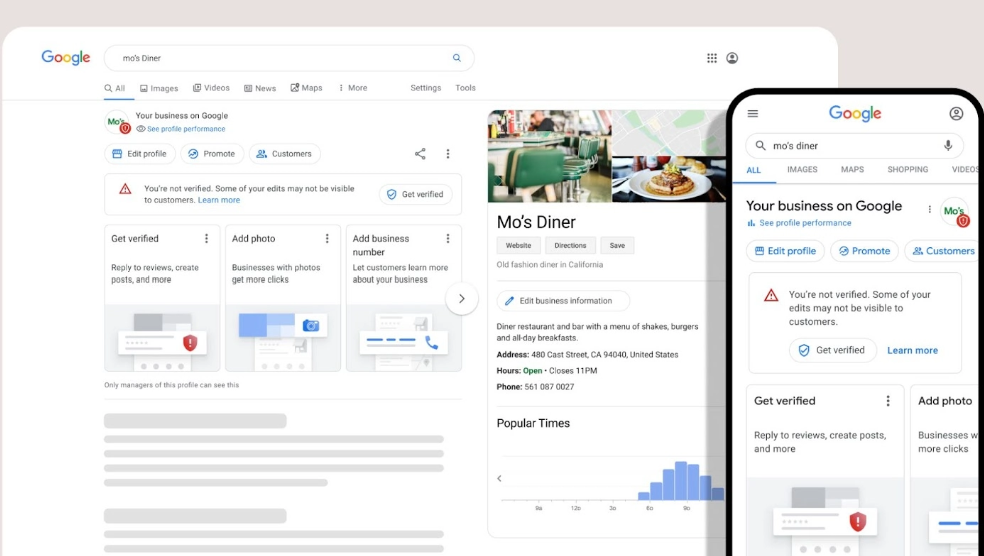Switch to Videos tab on desktop search
The height and width of the screenshot is (556, 984).
[x=211, y=88]
